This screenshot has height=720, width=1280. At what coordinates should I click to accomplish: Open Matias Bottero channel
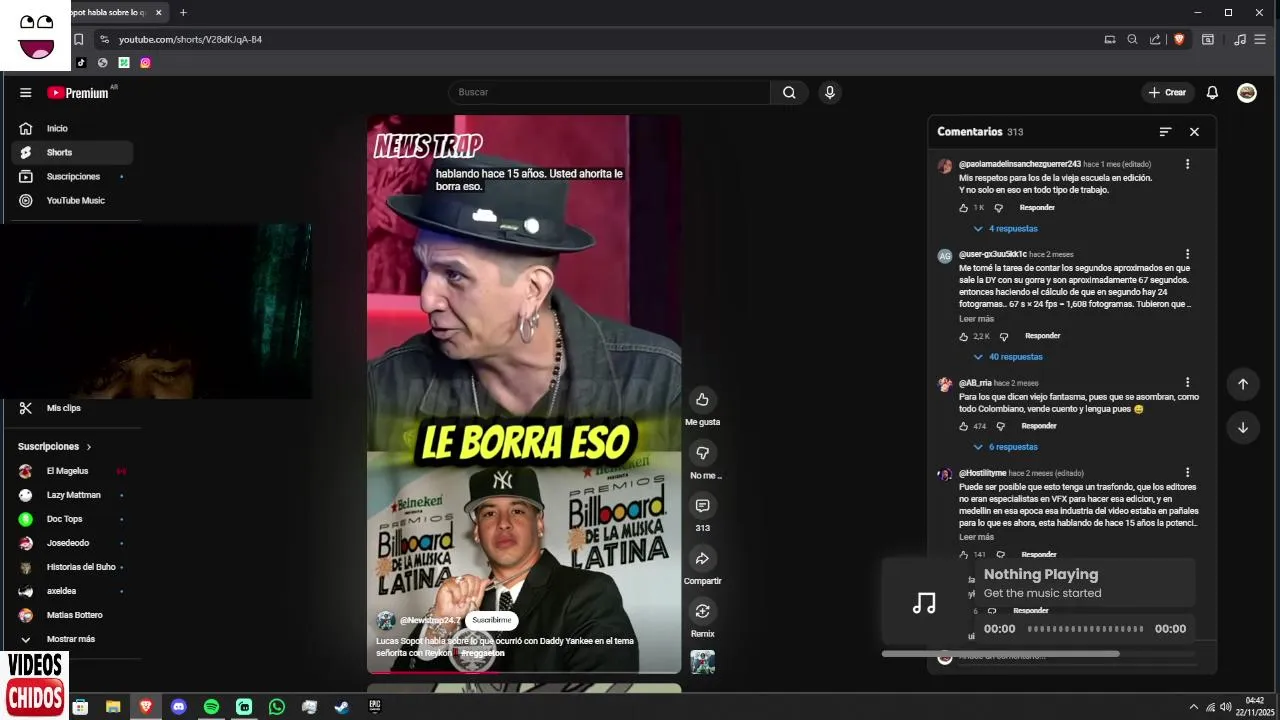click(x=72, y=615)
